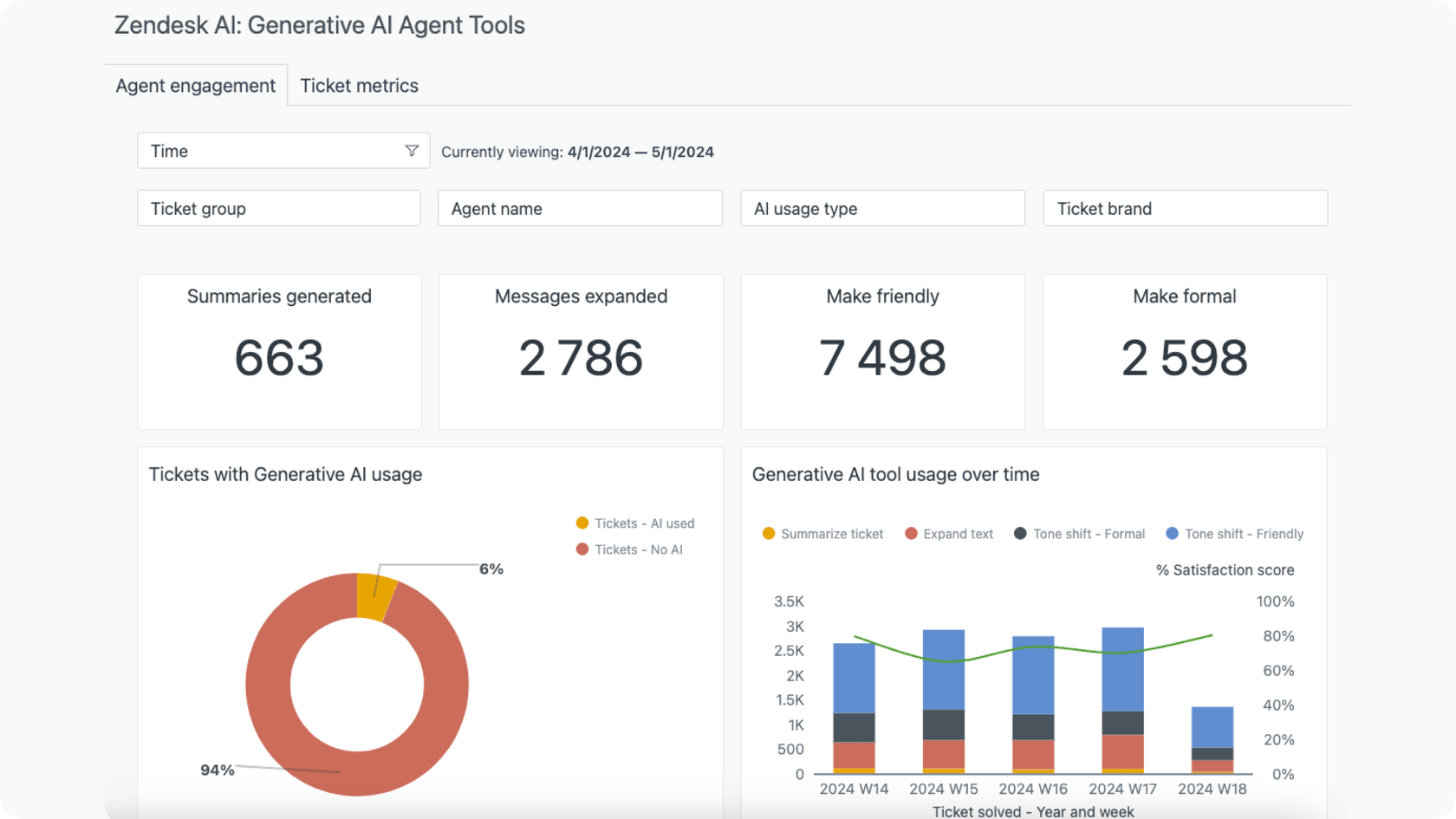This screenshot has height=819, width=1456.
Task: Click the blue Tone shift - Friendly legend dot
Action: coord(1172,534)
